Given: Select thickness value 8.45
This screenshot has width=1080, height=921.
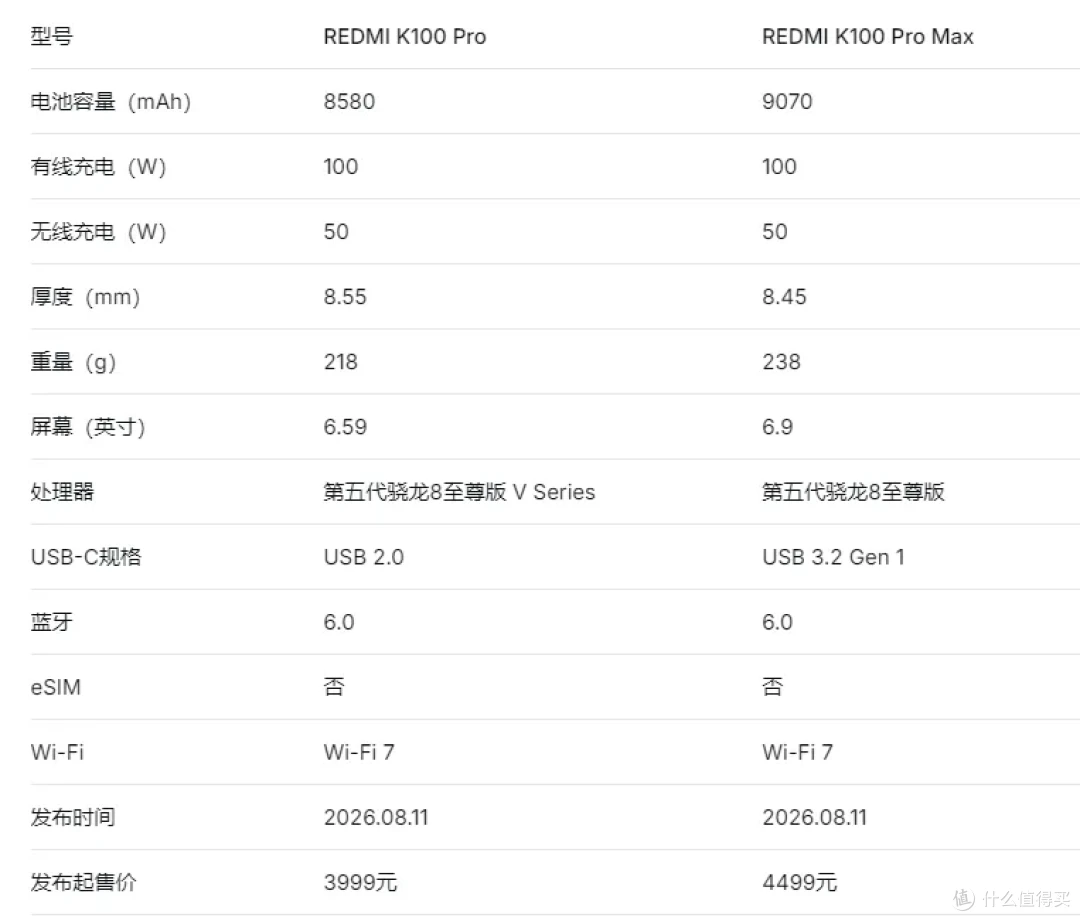Looking at the screenshot, I should [x=784, y=297].
